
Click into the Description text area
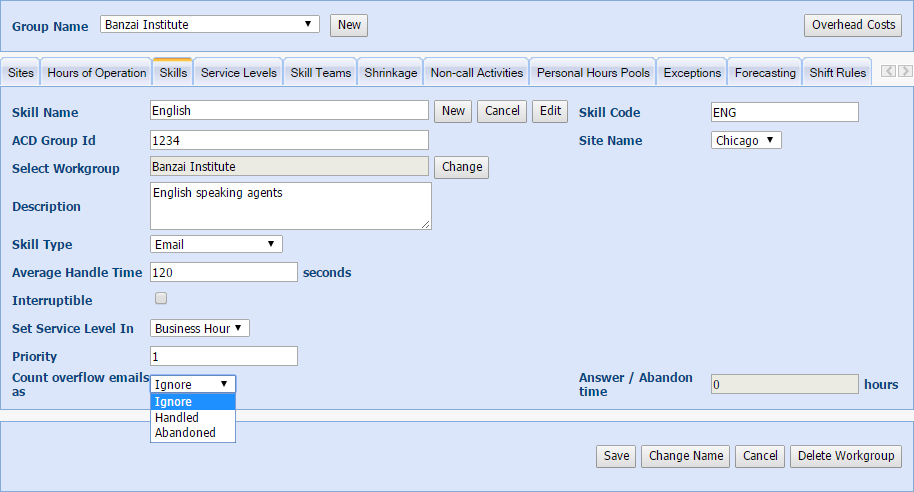tap(290, 205)
